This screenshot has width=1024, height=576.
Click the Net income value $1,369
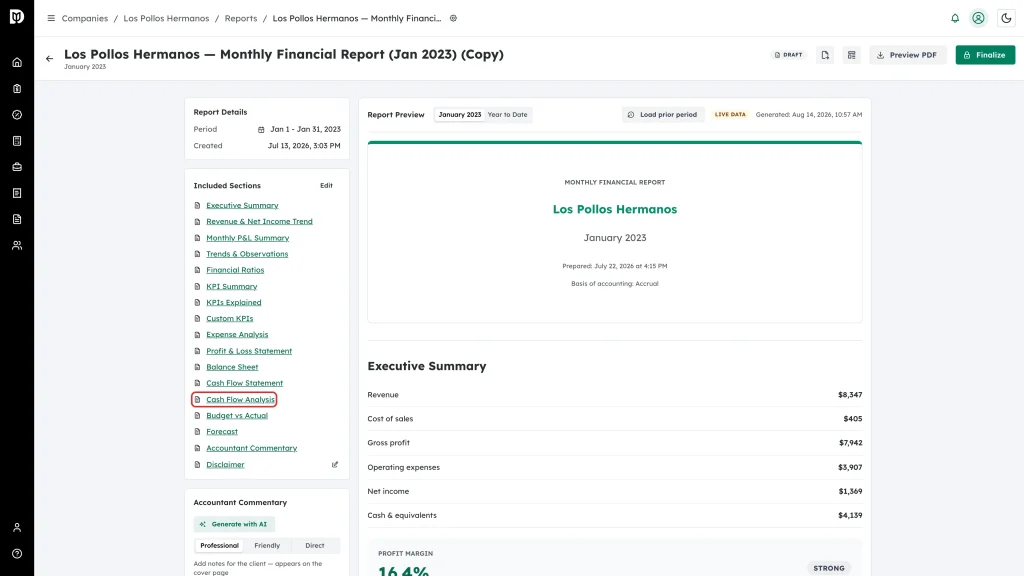(x=850, y=491)
